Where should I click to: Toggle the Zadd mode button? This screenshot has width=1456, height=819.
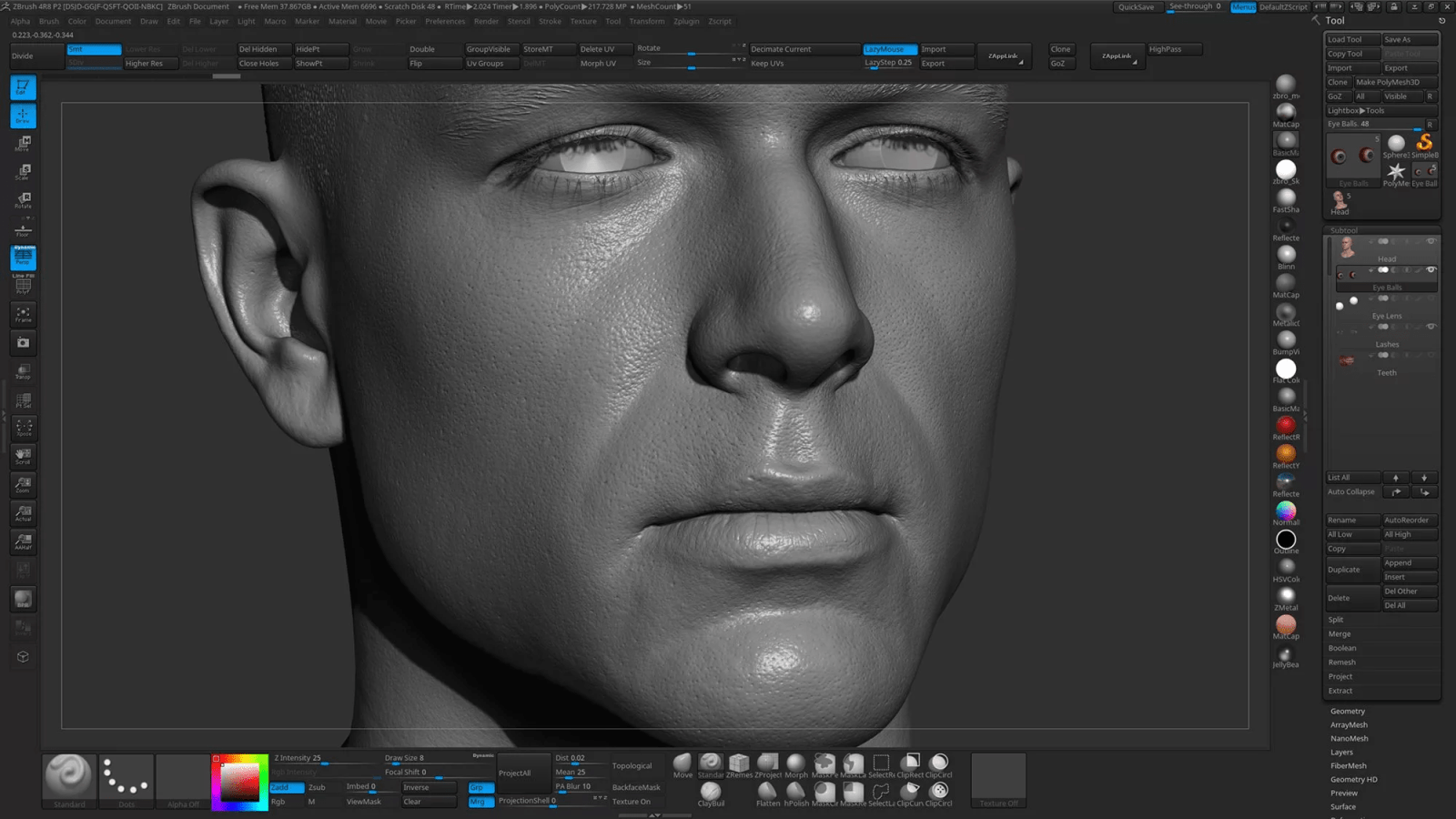[x=286, y=787]
